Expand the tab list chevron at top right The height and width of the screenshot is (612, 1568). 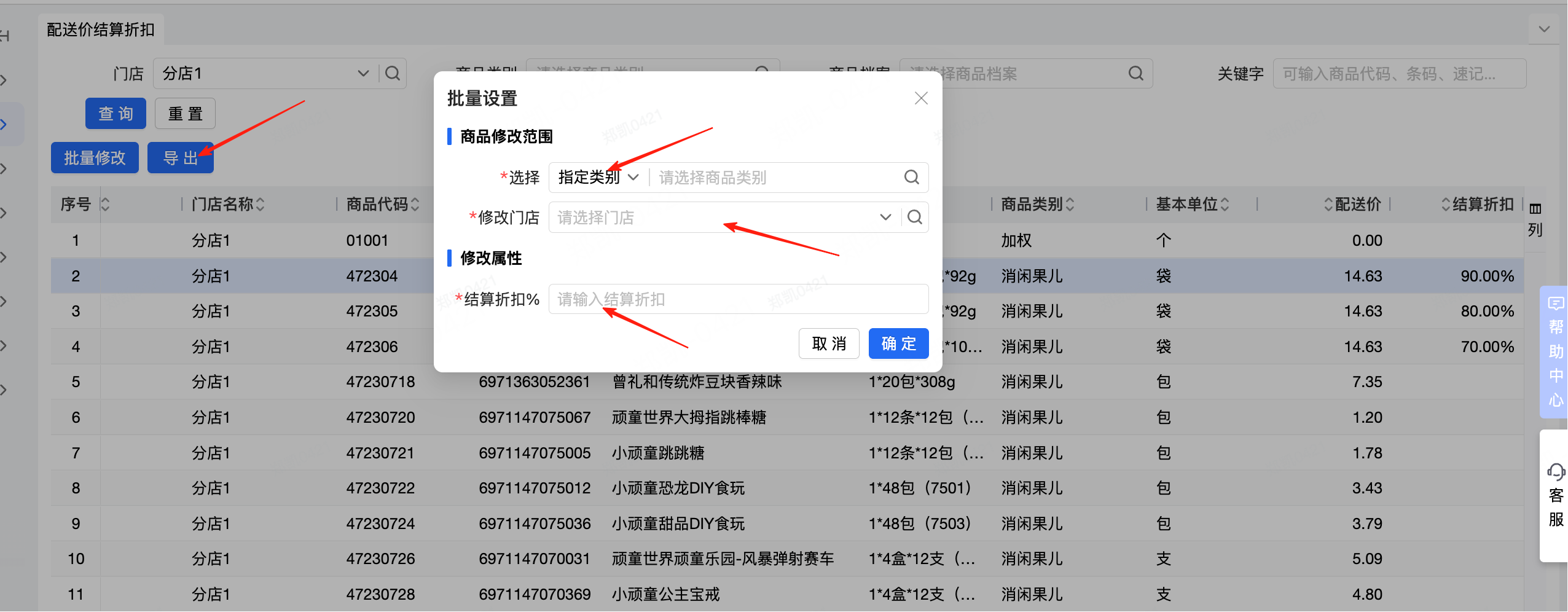(x=1544, y=29)
